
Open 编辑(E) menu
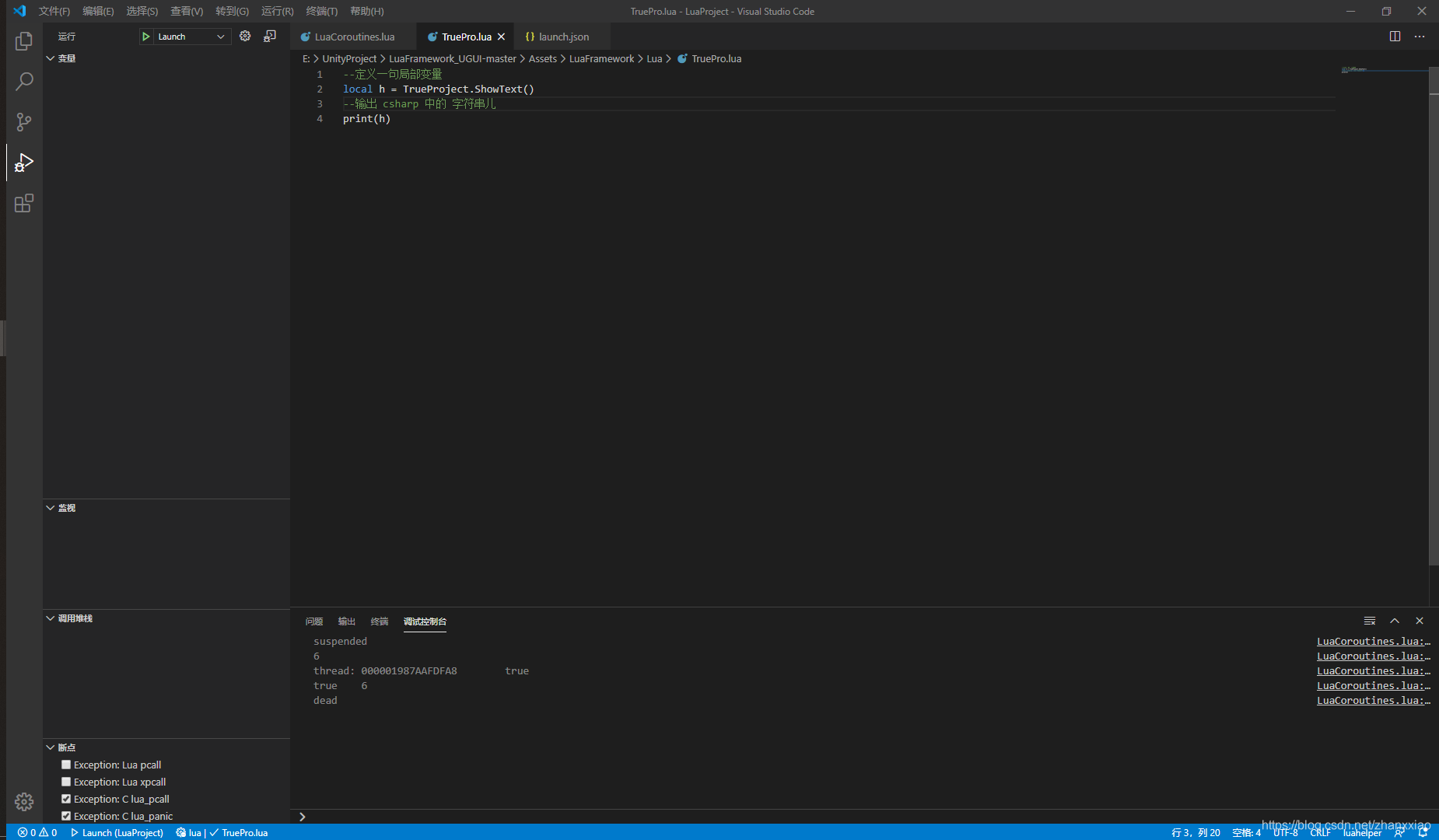pos(98,11)
